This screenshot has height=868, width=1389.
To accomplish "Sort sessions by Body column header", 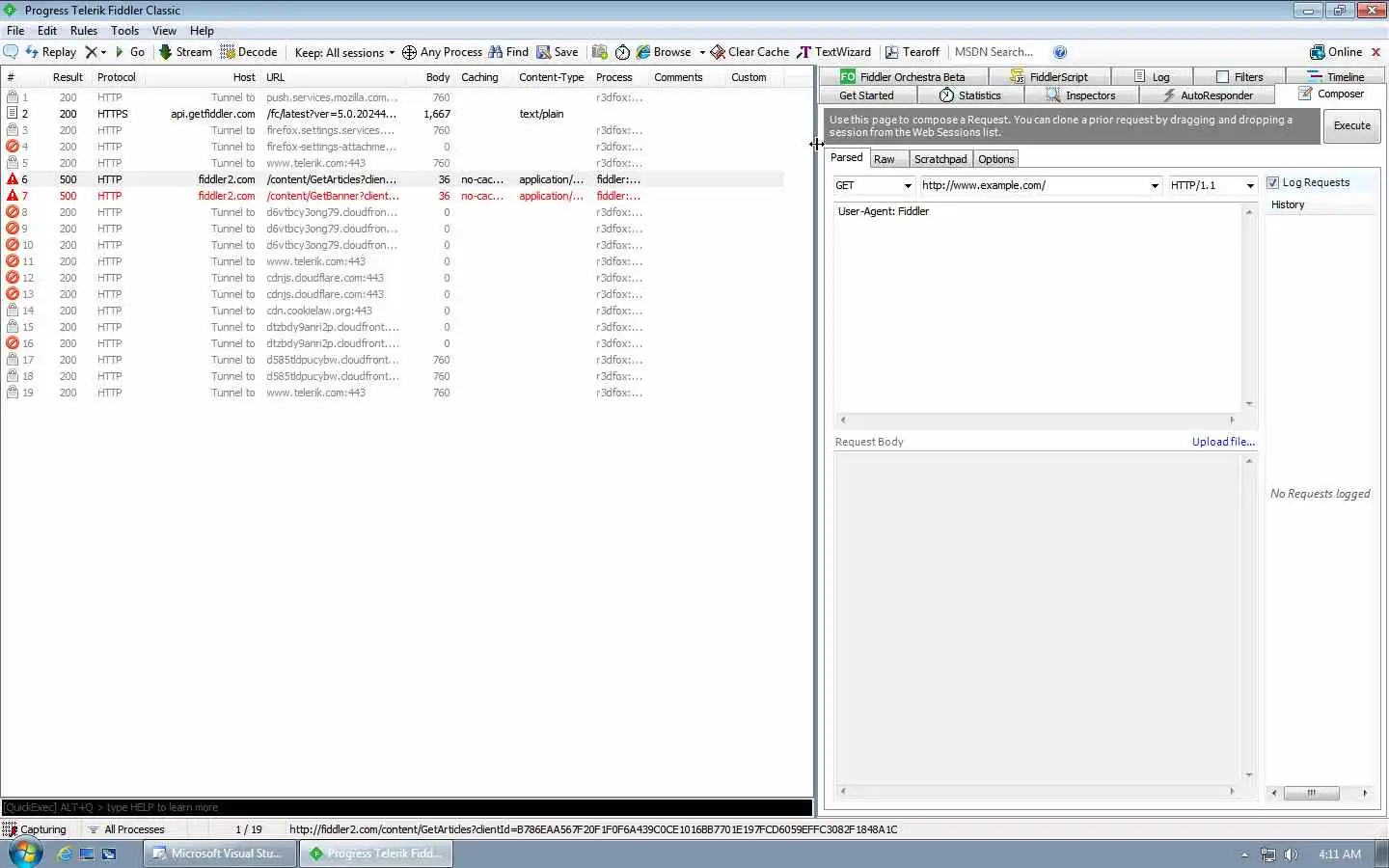I will point(438,77).
